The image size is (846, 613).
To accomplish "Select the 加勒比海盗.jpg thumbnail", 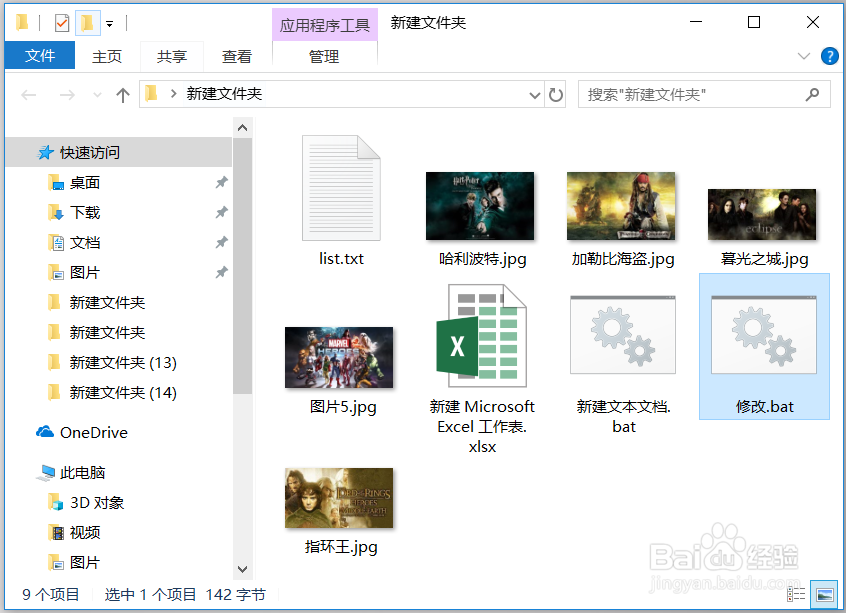I will click(x=621, y=206).
